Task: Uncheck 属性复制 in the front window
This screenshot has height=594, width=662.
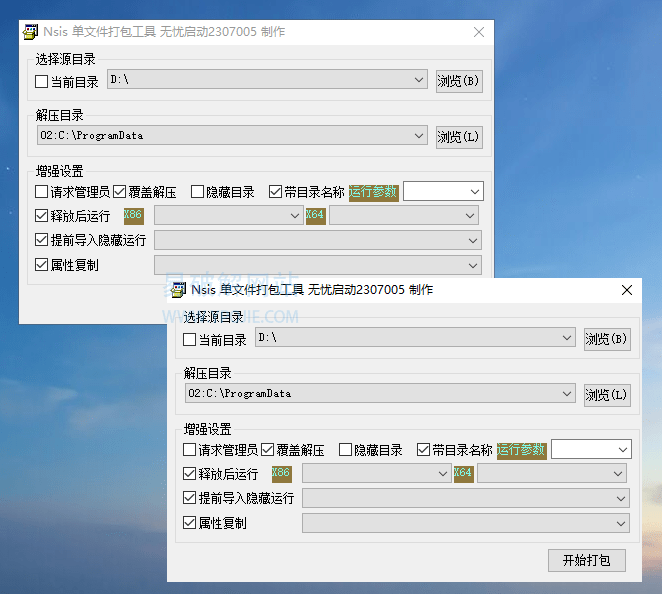Action: pos(190,522)
